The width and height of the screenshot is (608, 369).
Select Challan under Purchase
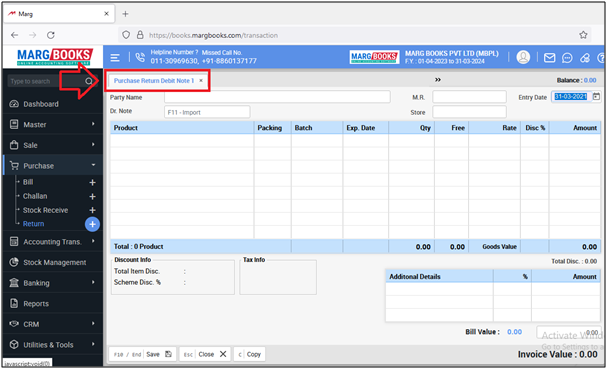[x=35, y=196]
